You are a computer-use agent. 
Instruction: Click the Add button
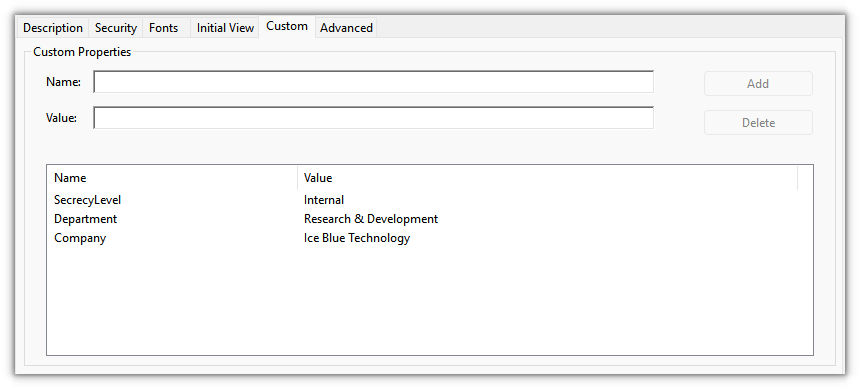coord(758,84)
